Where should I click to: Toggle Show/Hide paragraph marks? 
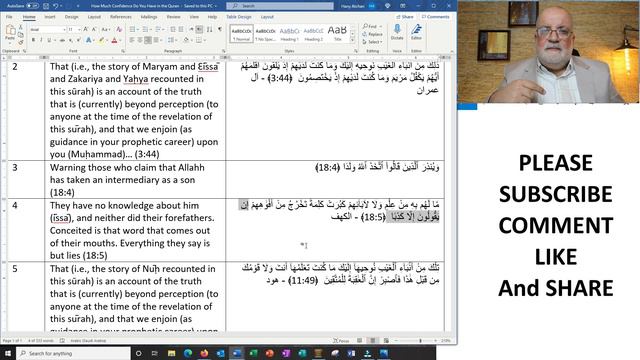coord(220,29)
